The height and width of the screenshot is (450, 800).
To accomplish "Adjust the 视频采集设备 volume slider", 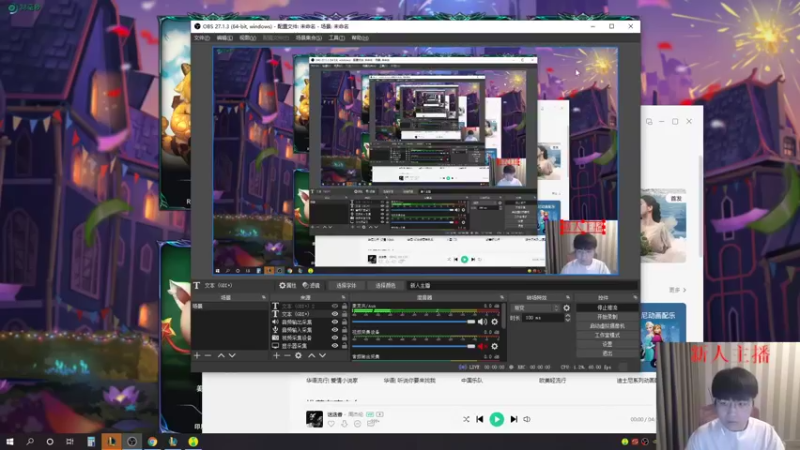I will point(413,346).
